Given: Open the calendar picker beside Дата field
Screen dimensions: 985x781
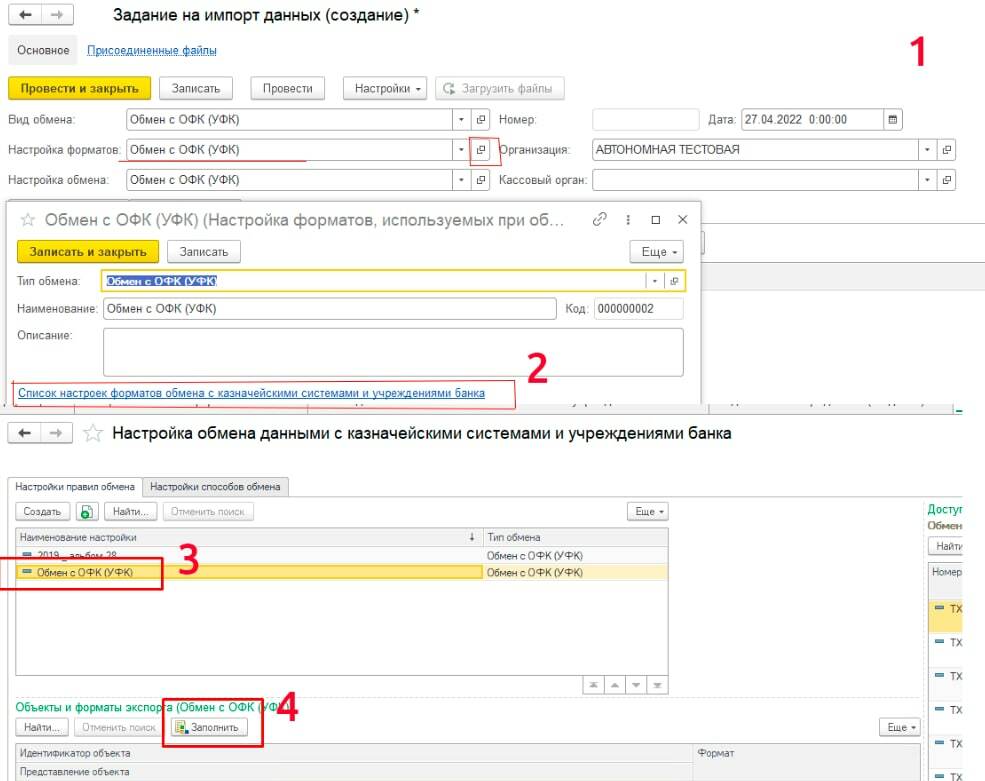Looking at the screenshot, I should [x=893, y=119].
